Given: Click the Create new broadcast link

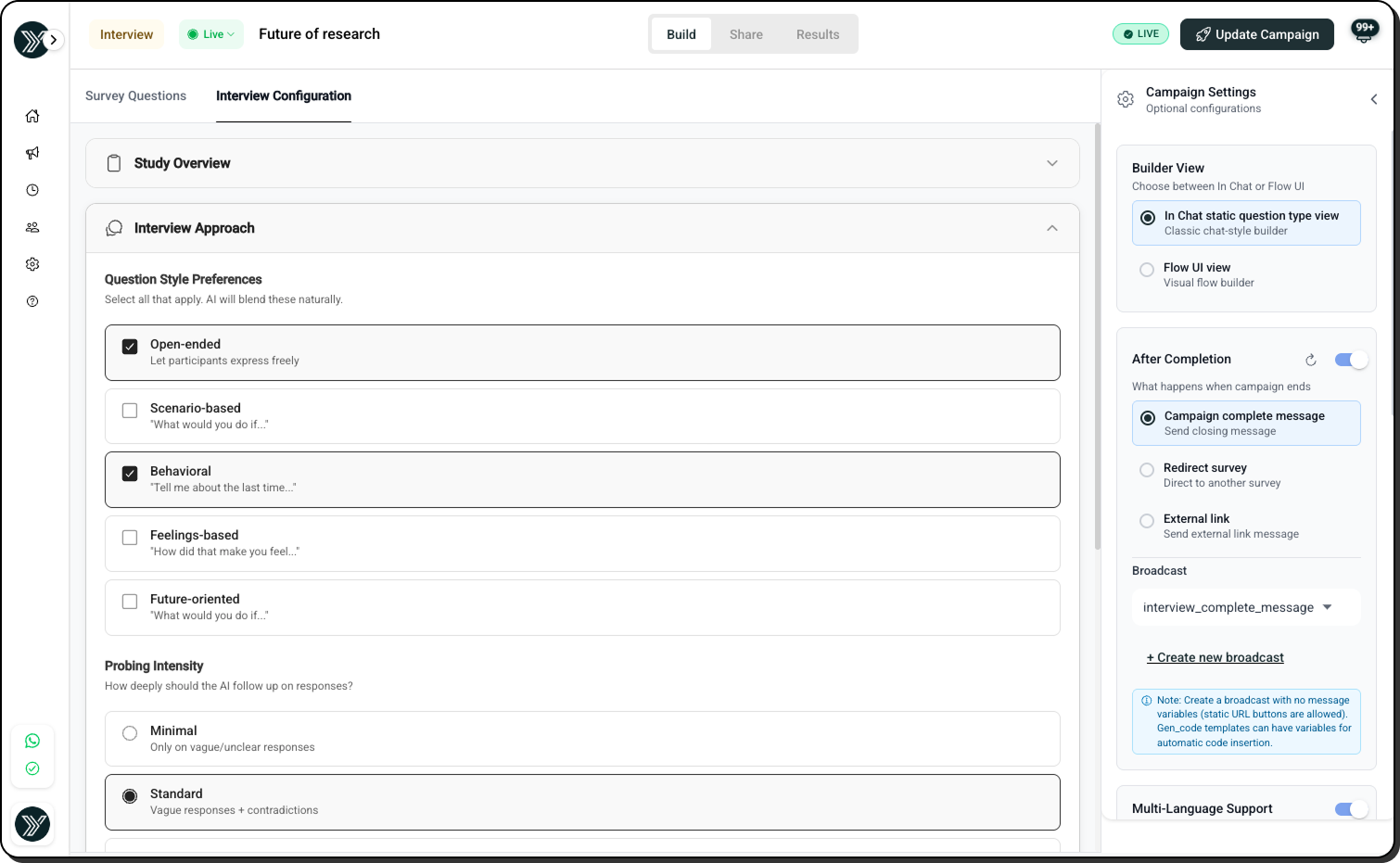Looking at the screenshot, I should click(1215, 657).
